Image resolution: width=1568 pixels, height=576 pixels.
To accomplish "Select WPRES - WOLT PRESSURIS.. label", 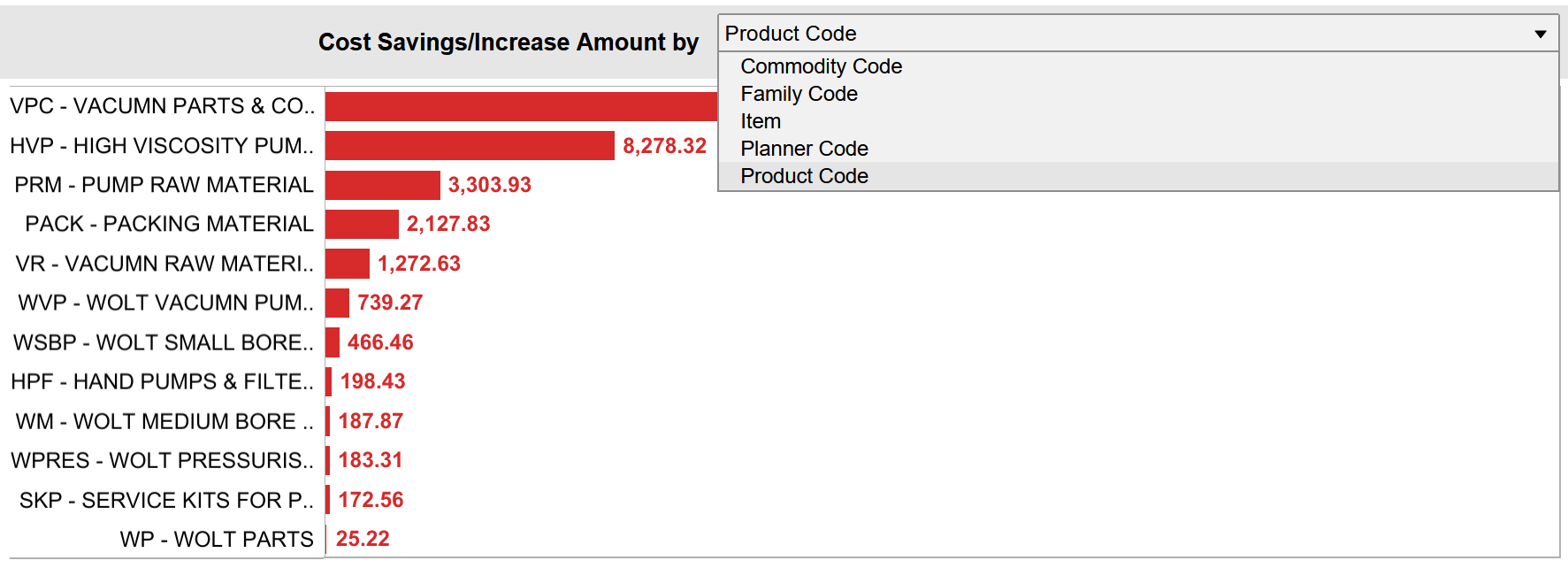I will 163,460.
